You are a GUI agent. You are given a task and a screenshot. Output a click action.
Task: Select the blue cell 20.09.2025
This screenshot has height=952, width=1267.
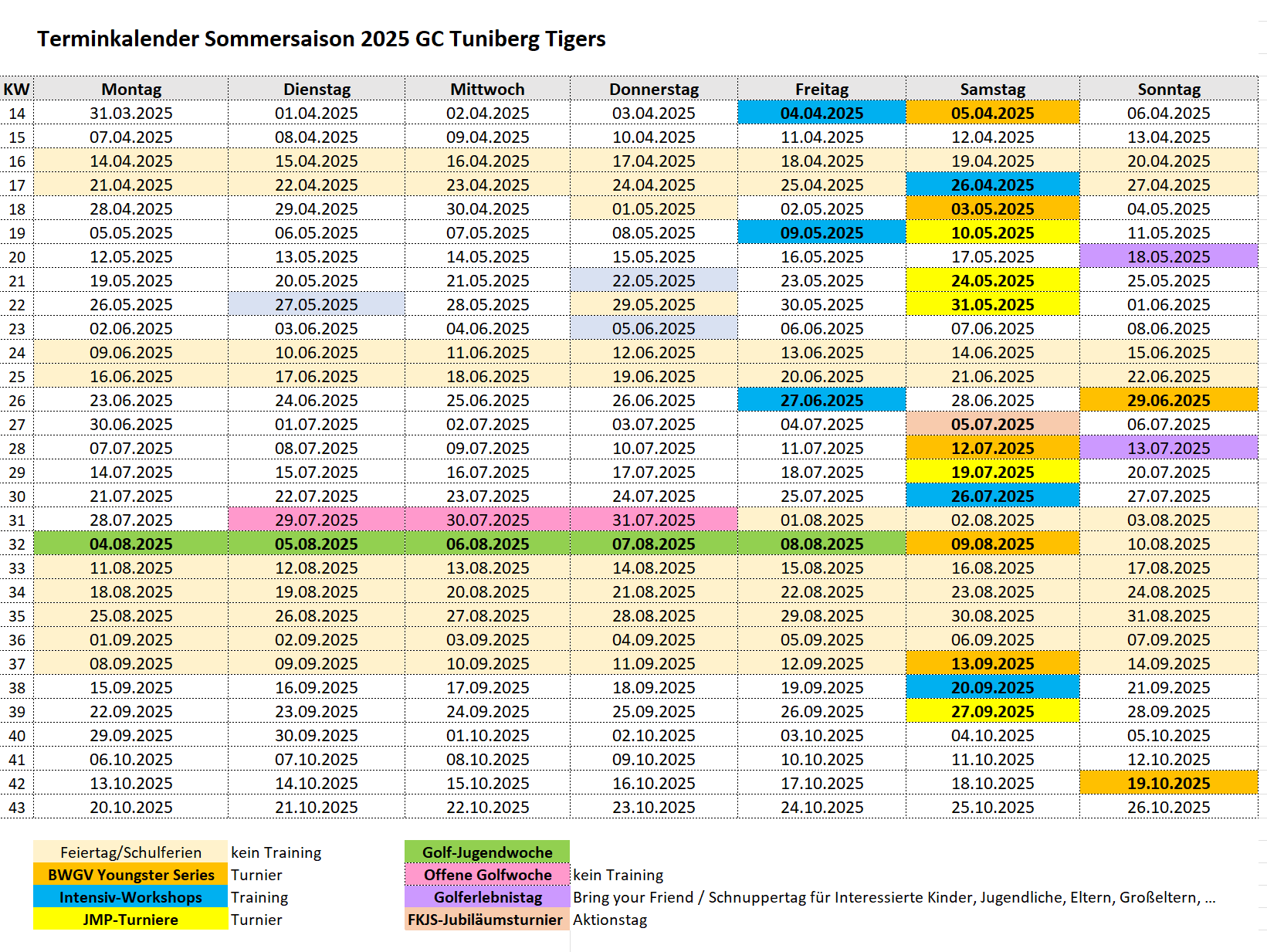pos(992,687)
